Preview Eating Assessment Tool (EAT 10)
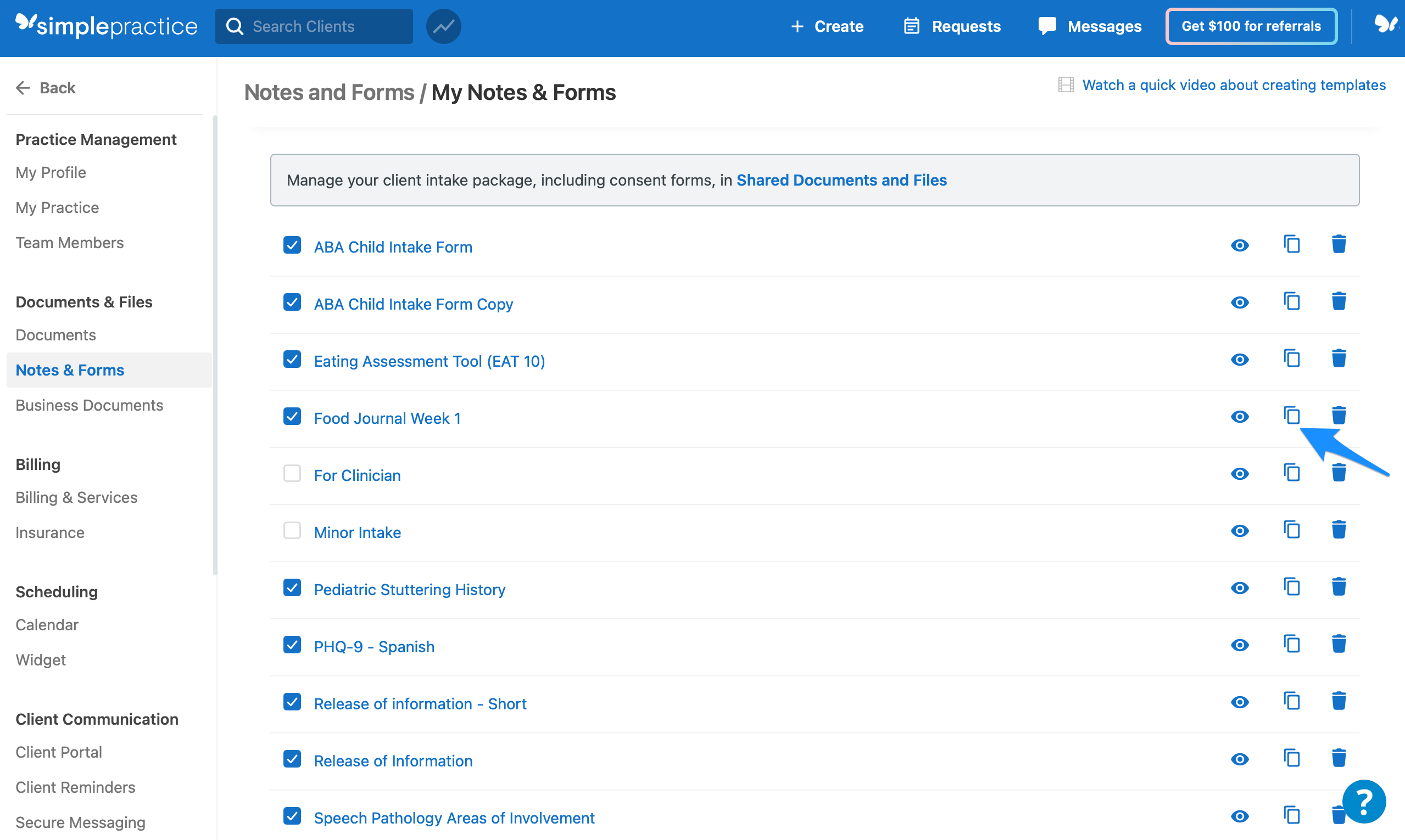This screenshot has height=840, width=1405. [1239, 360]
